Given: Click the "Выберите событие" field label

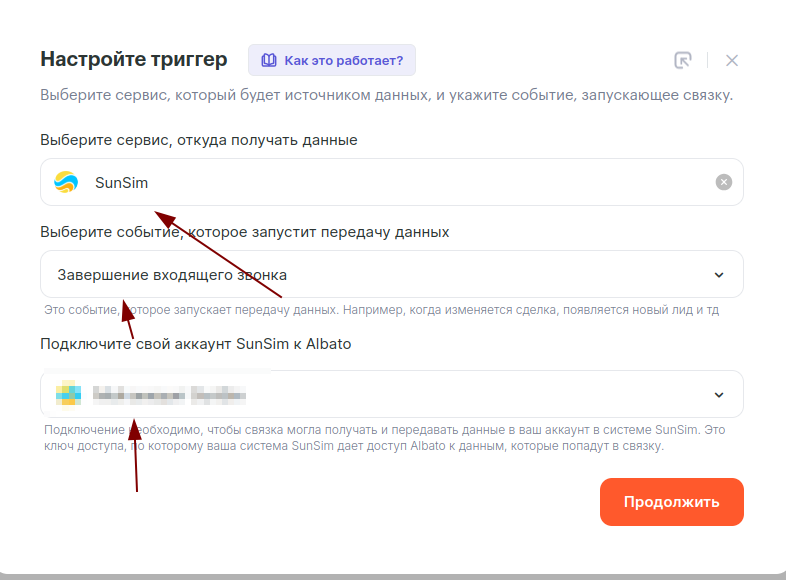Looking at the screenshot, I should pos(245,232).
